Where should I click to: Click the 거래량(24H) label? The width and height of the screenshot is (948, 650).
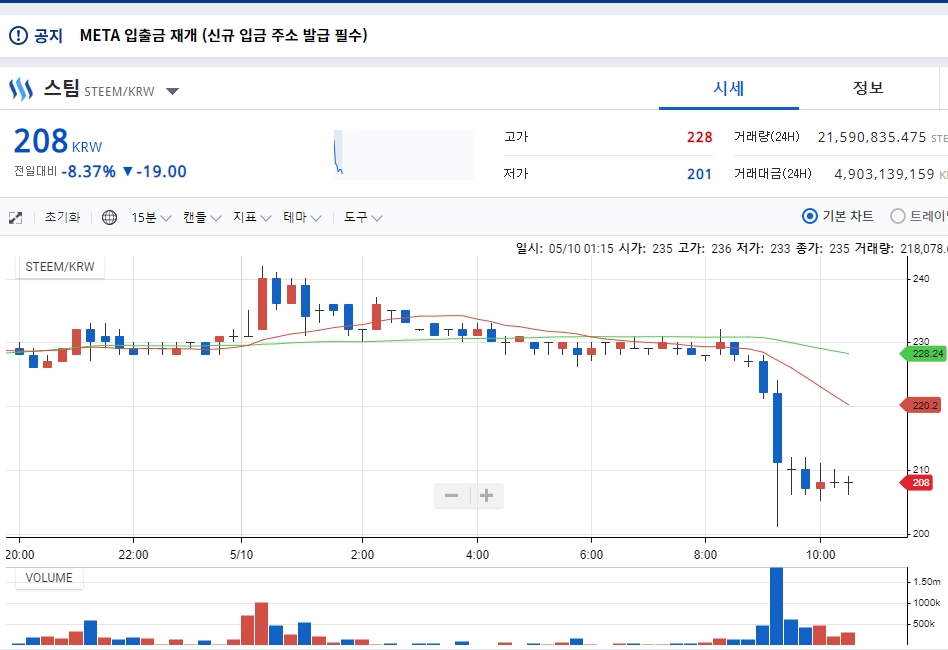coord(767,137)
